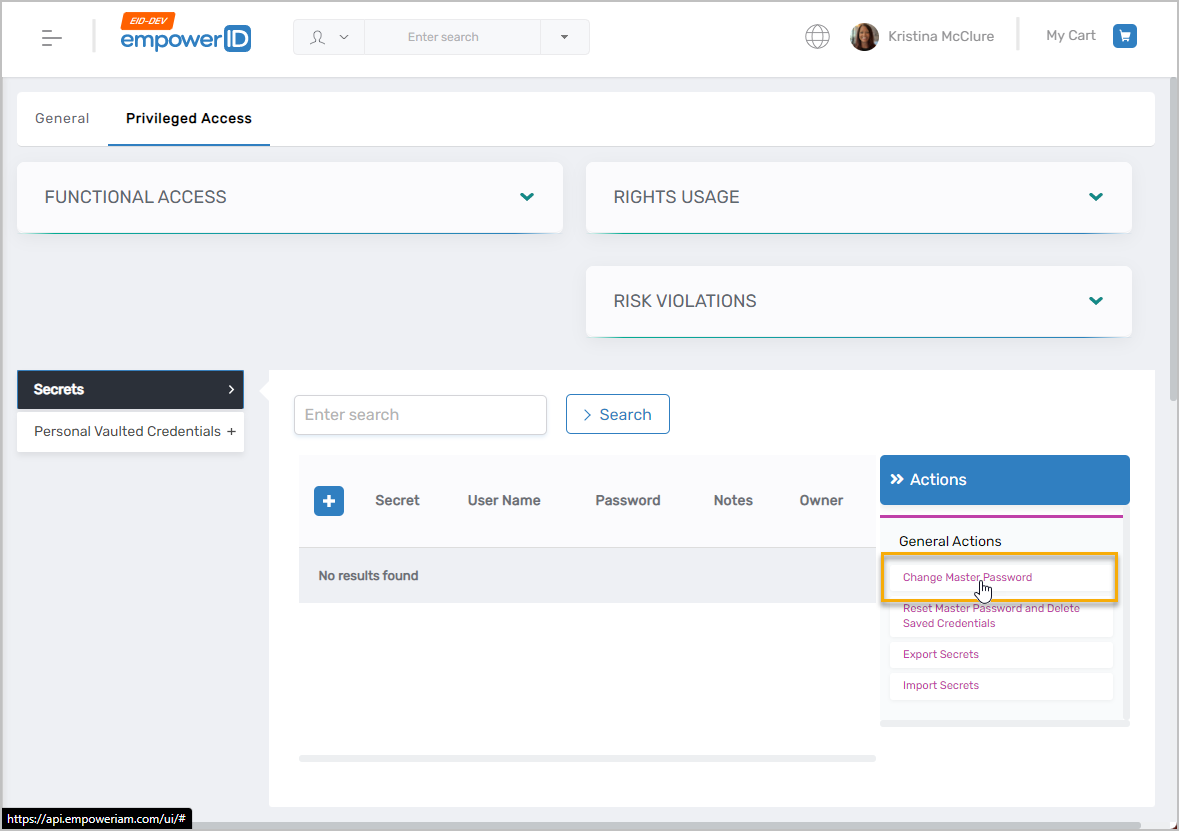This screenshot has width=1179, height=831.
Task: Open the shopping cart icon
Action: (1125, 36)
